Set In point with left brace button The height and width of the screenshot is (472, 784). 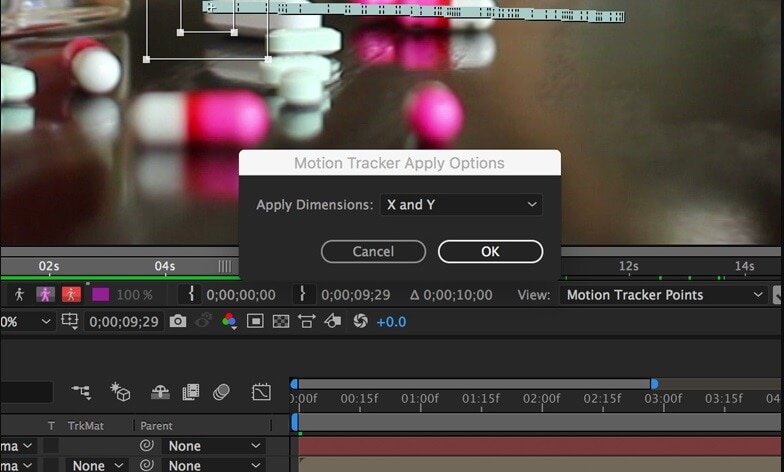click(191, 294)
